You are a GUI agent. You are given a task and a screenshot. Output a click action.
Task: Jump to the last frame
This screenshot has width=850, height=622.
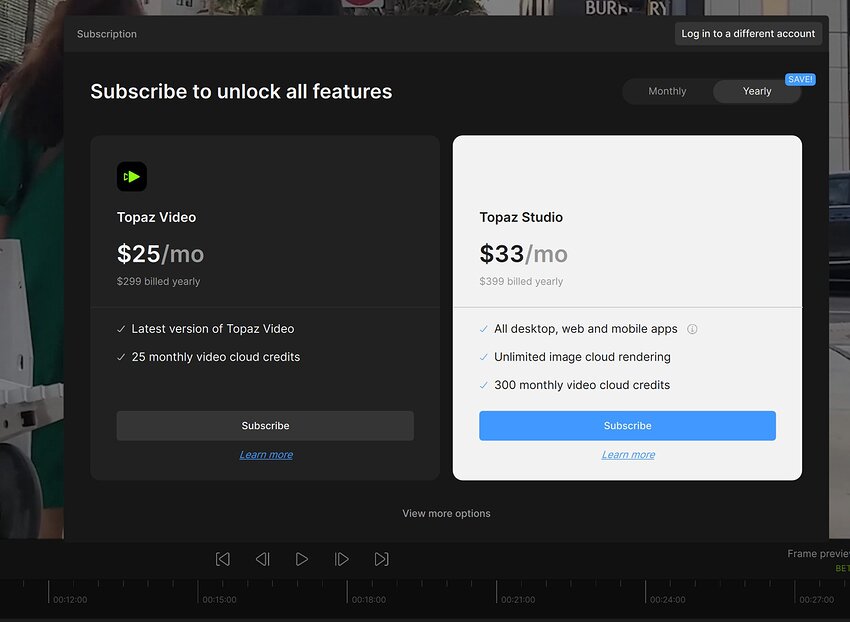pyautogui.click(x=382, y=559)
